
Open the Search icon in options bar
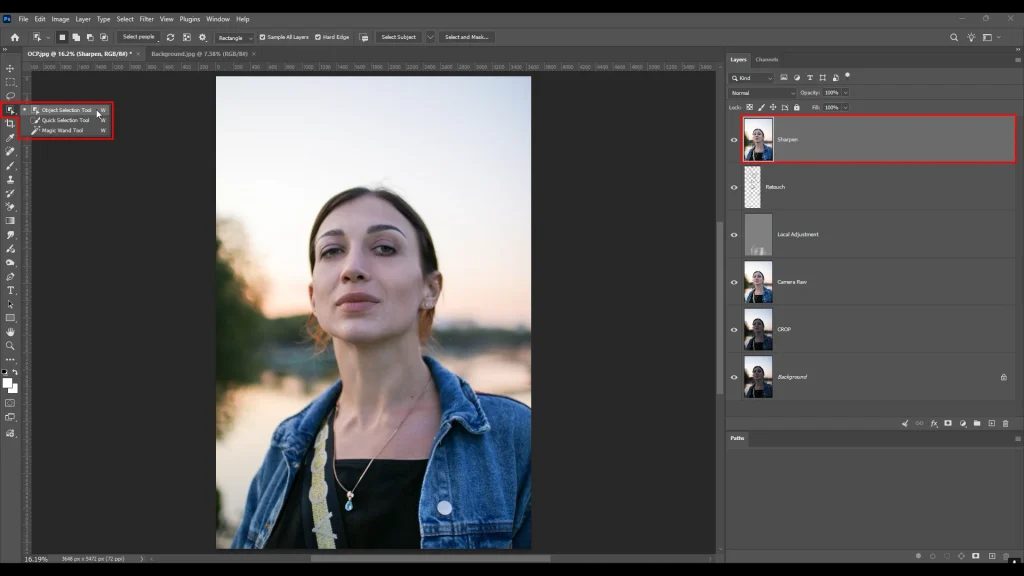tap(954, 37)
